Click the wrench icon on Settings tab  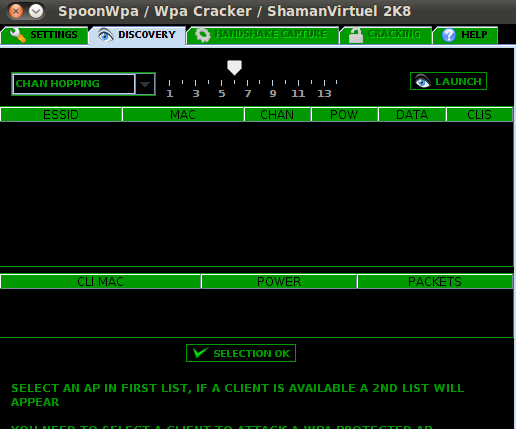[x=18, y=35]
